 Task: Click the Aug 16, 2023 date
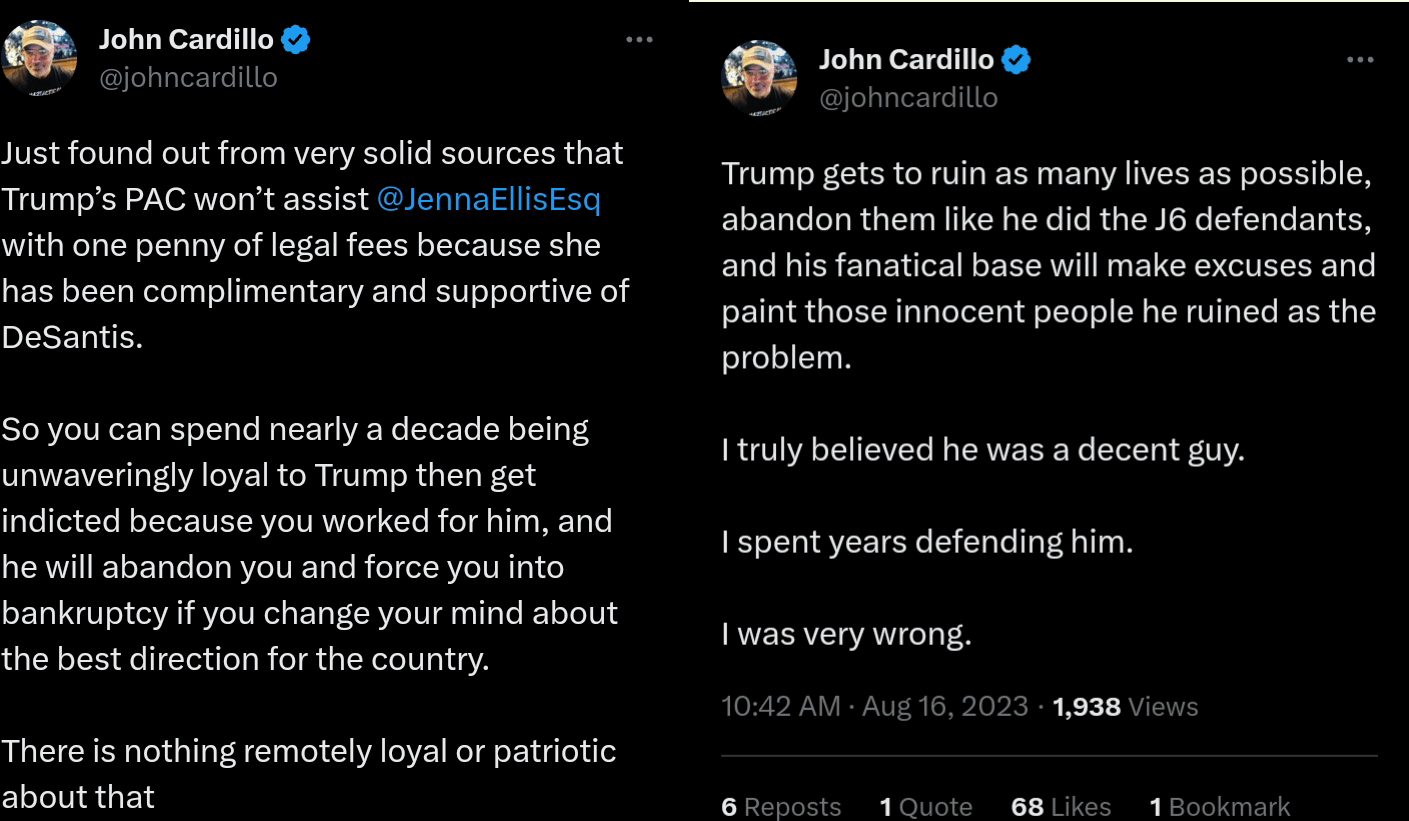point(945,706)
